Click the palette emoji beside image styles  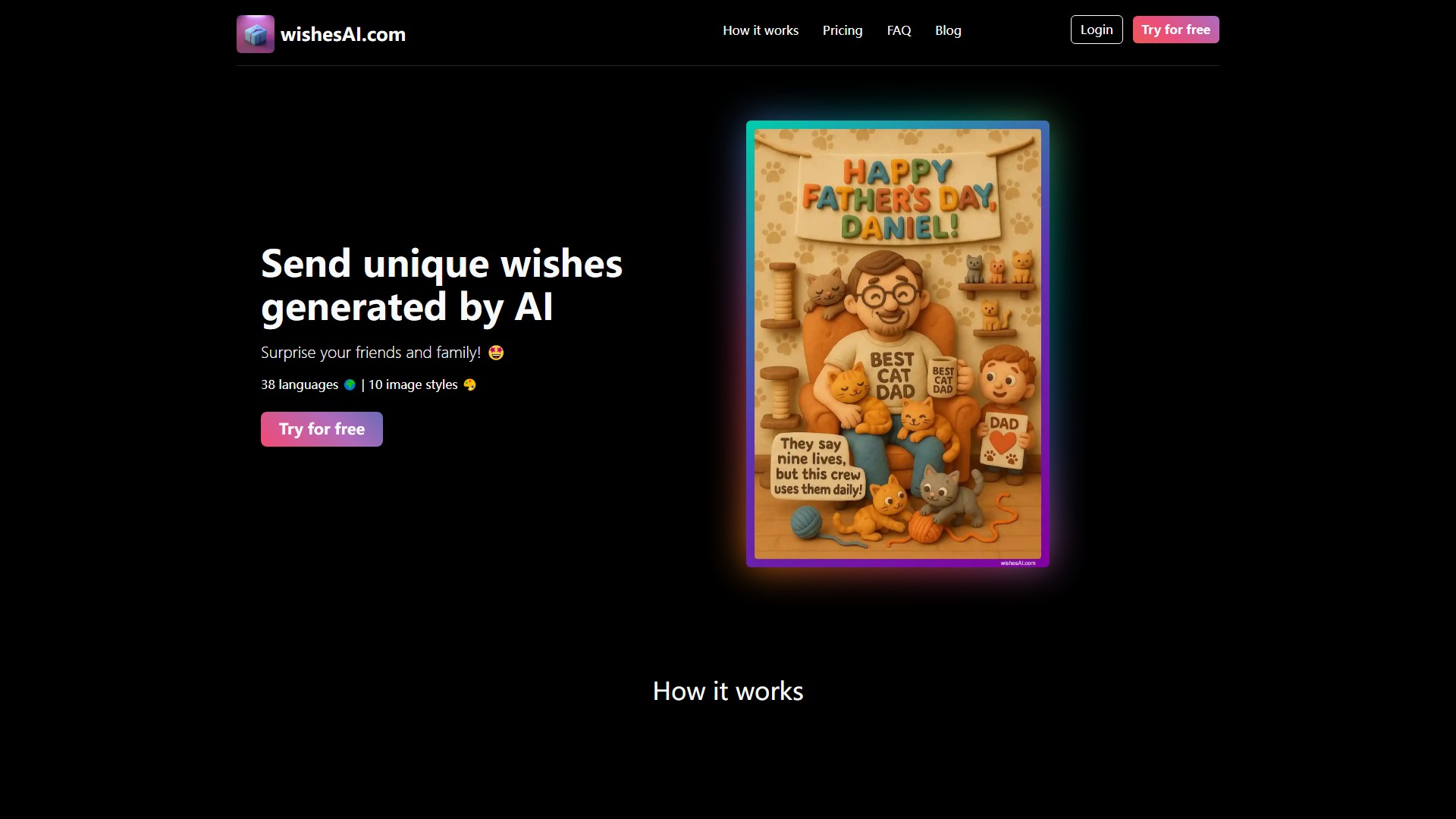point(469,385)
